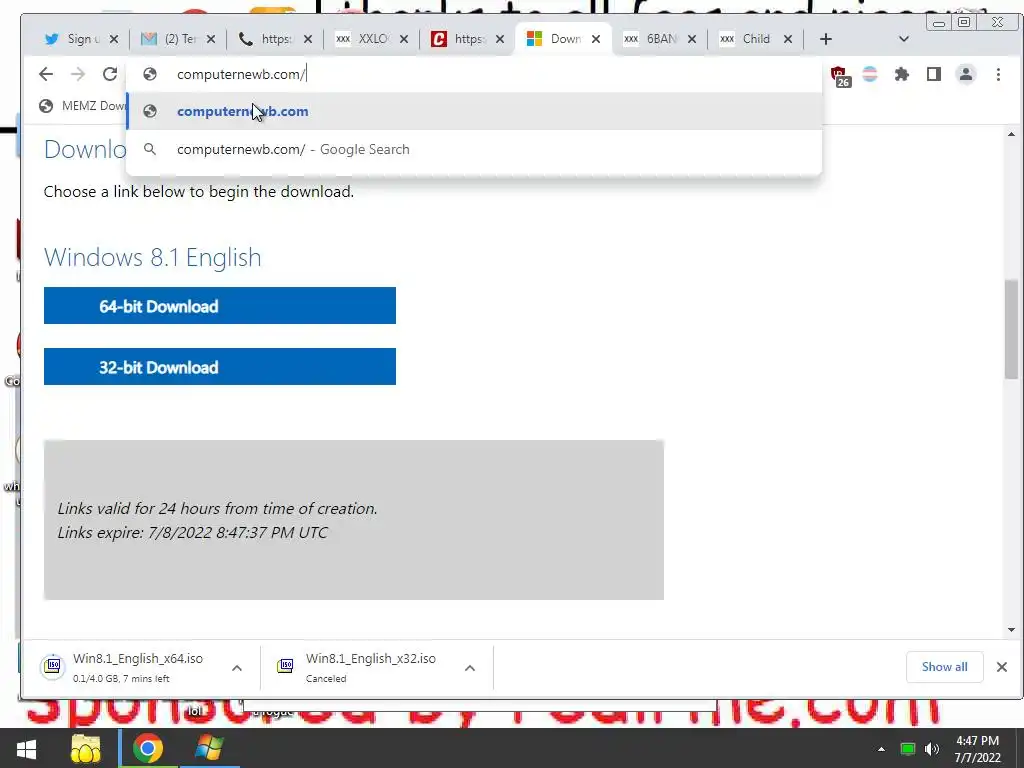Switch to the red C icon tab
The image size is (1024, 768).
(458, 39)
